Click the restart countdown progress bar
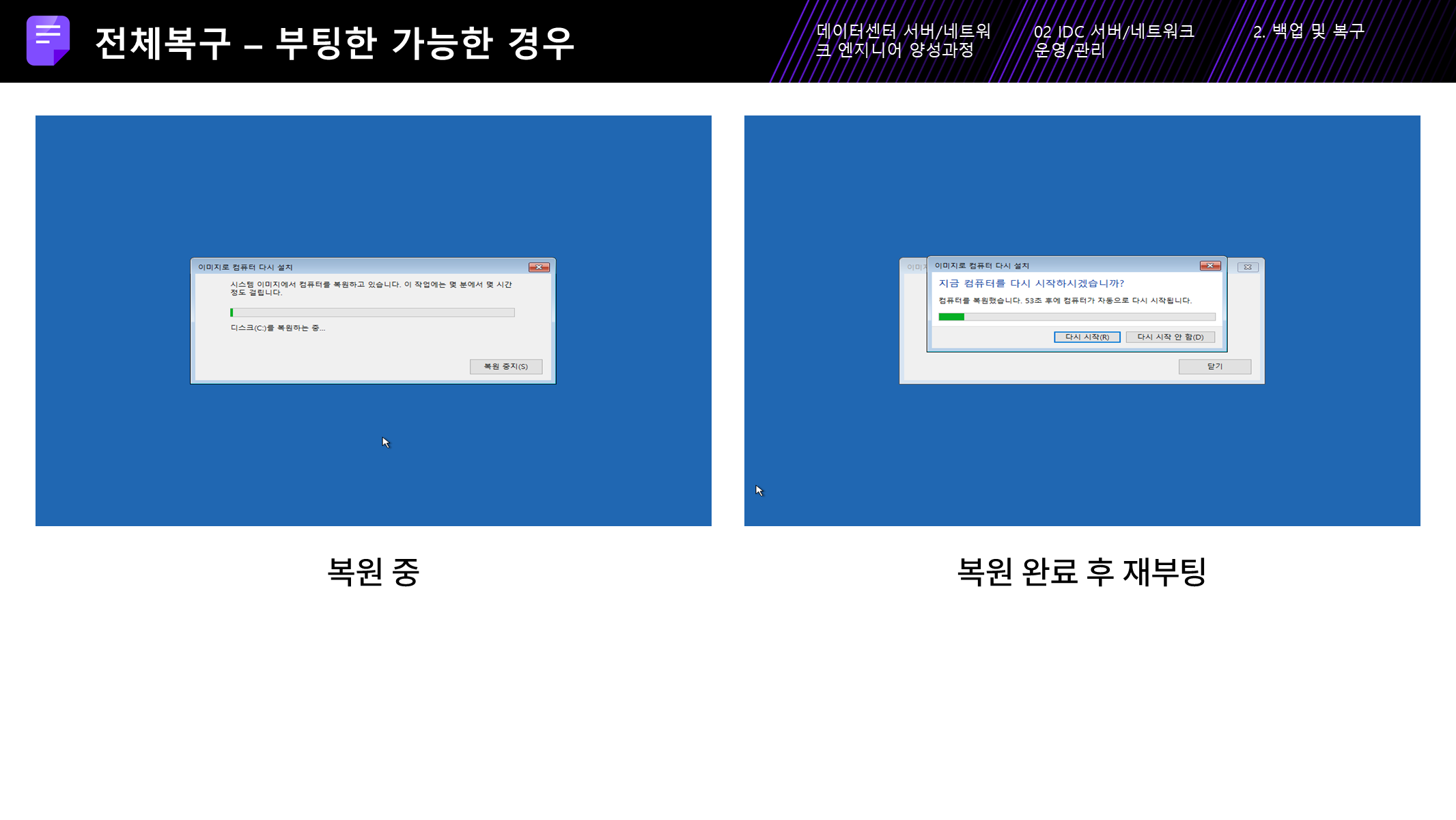 (x=1076, y=317)
